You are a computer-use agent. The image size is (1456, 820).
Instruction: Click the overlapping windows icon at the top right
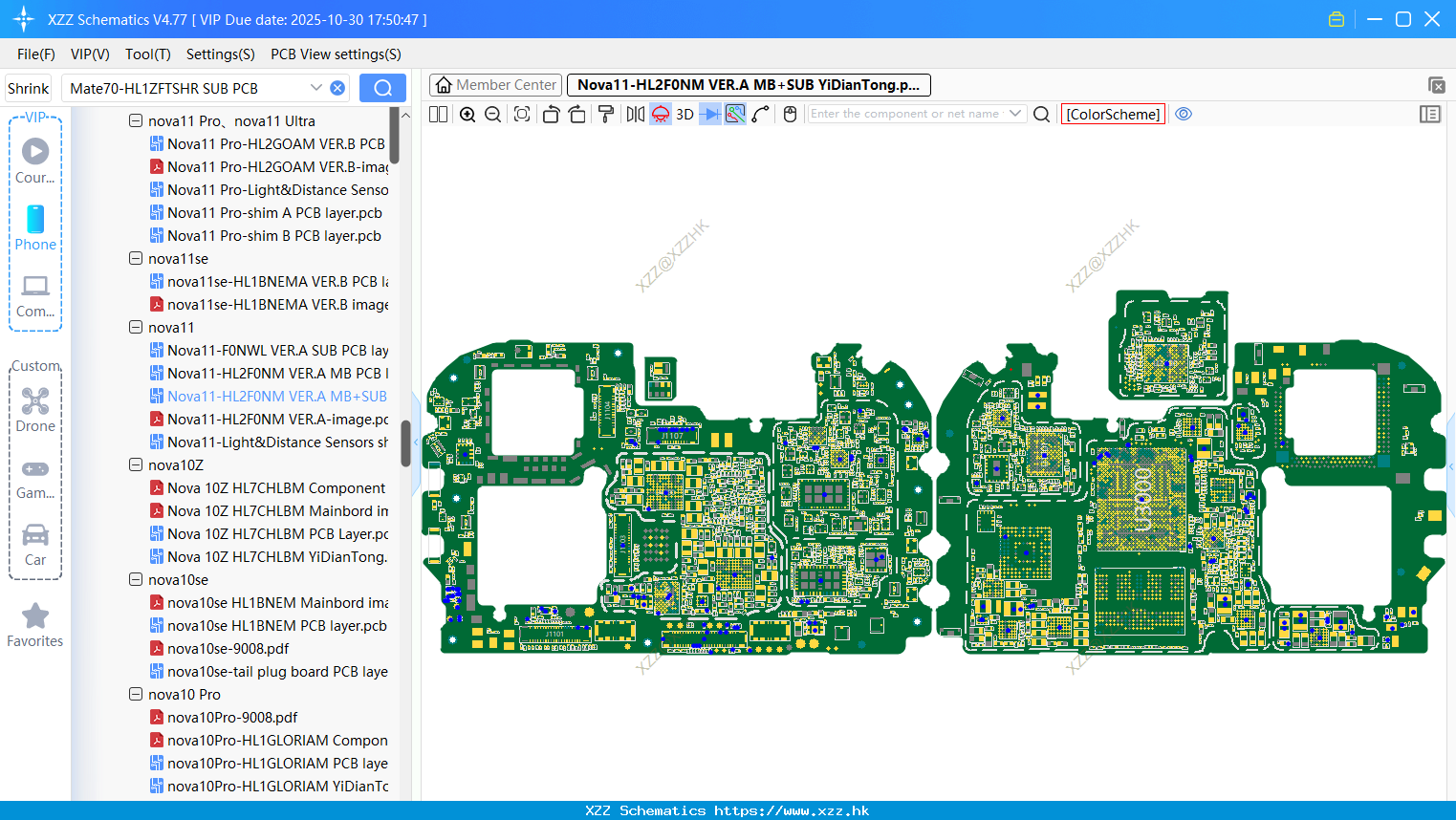[1436, 85]
